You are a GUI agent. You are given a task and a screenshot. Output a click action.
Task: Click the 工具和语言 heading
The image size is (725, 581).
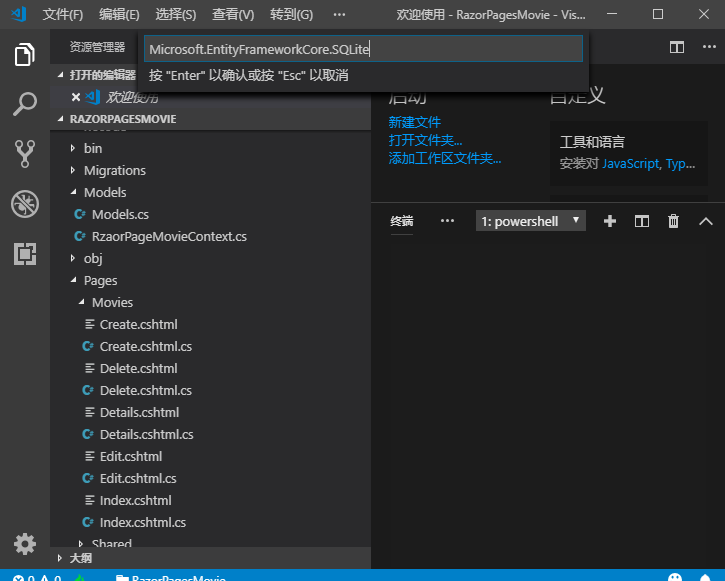coord(592,142)
